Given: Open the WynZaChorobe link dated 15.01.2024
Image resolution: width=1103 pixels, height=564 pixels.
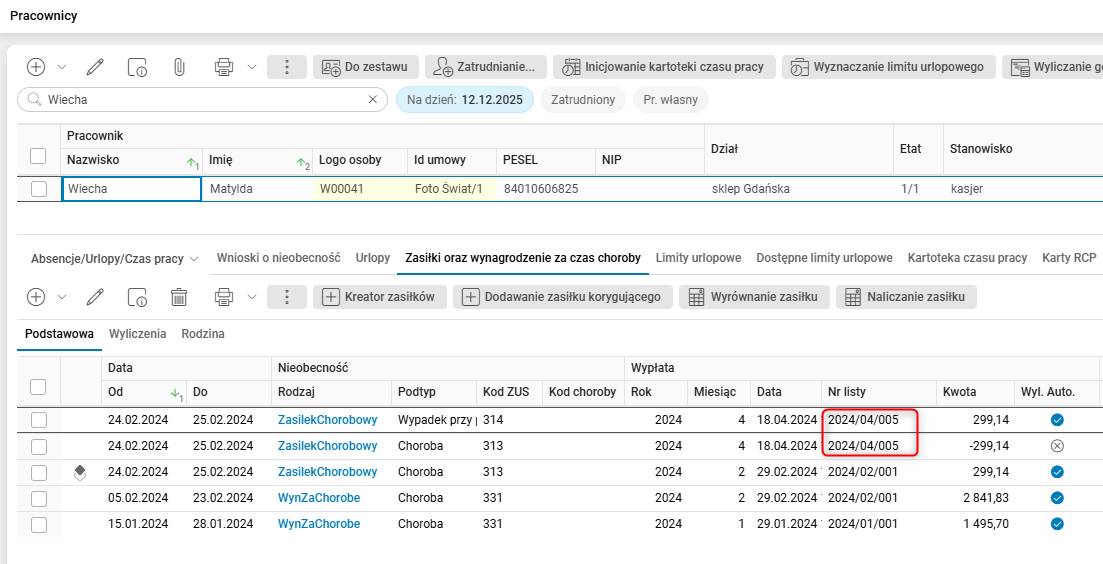Looking at the screenshot, I should [x=319, y=524].
